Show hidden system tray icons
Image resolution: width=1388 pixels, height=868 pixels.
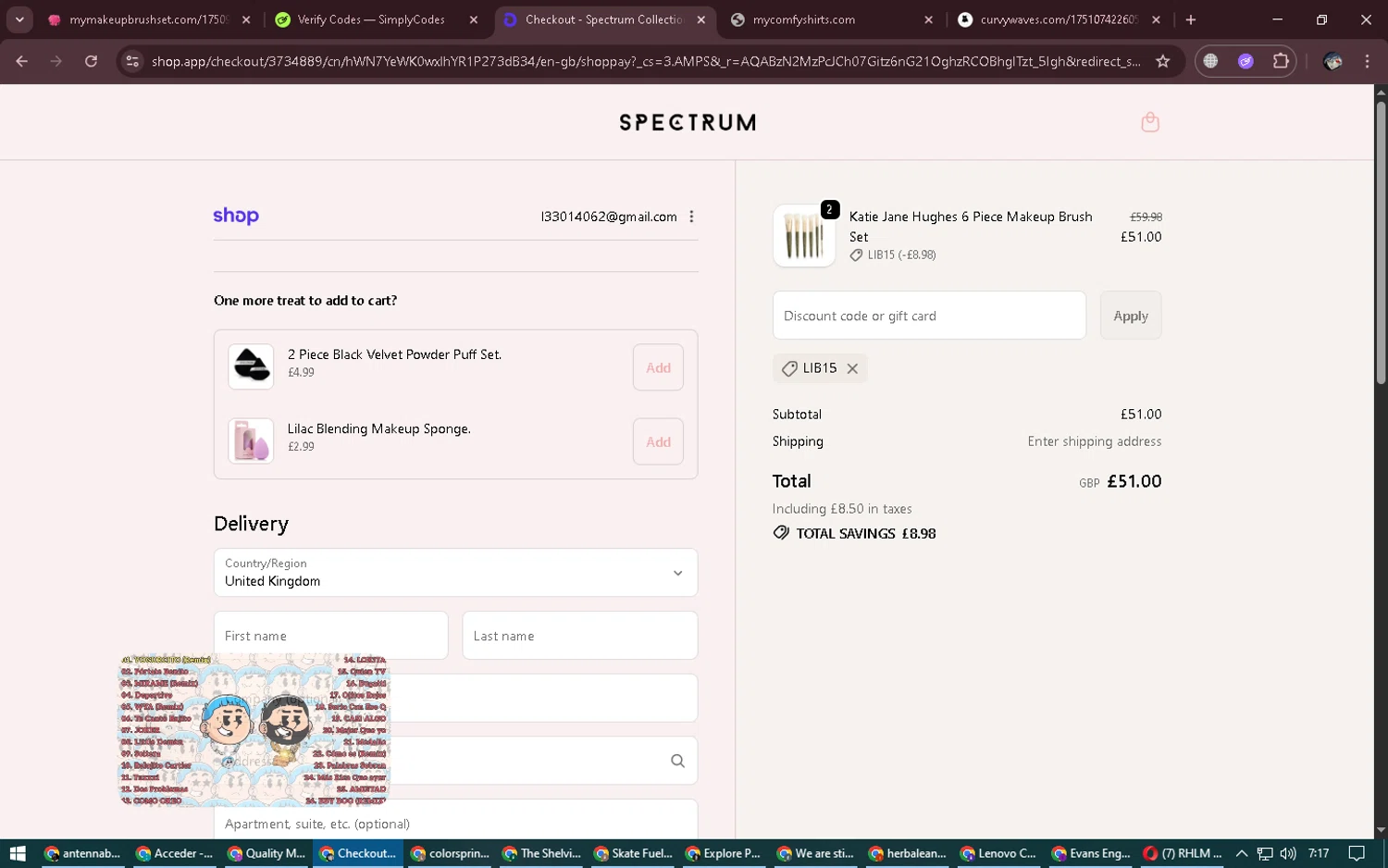1242,853
